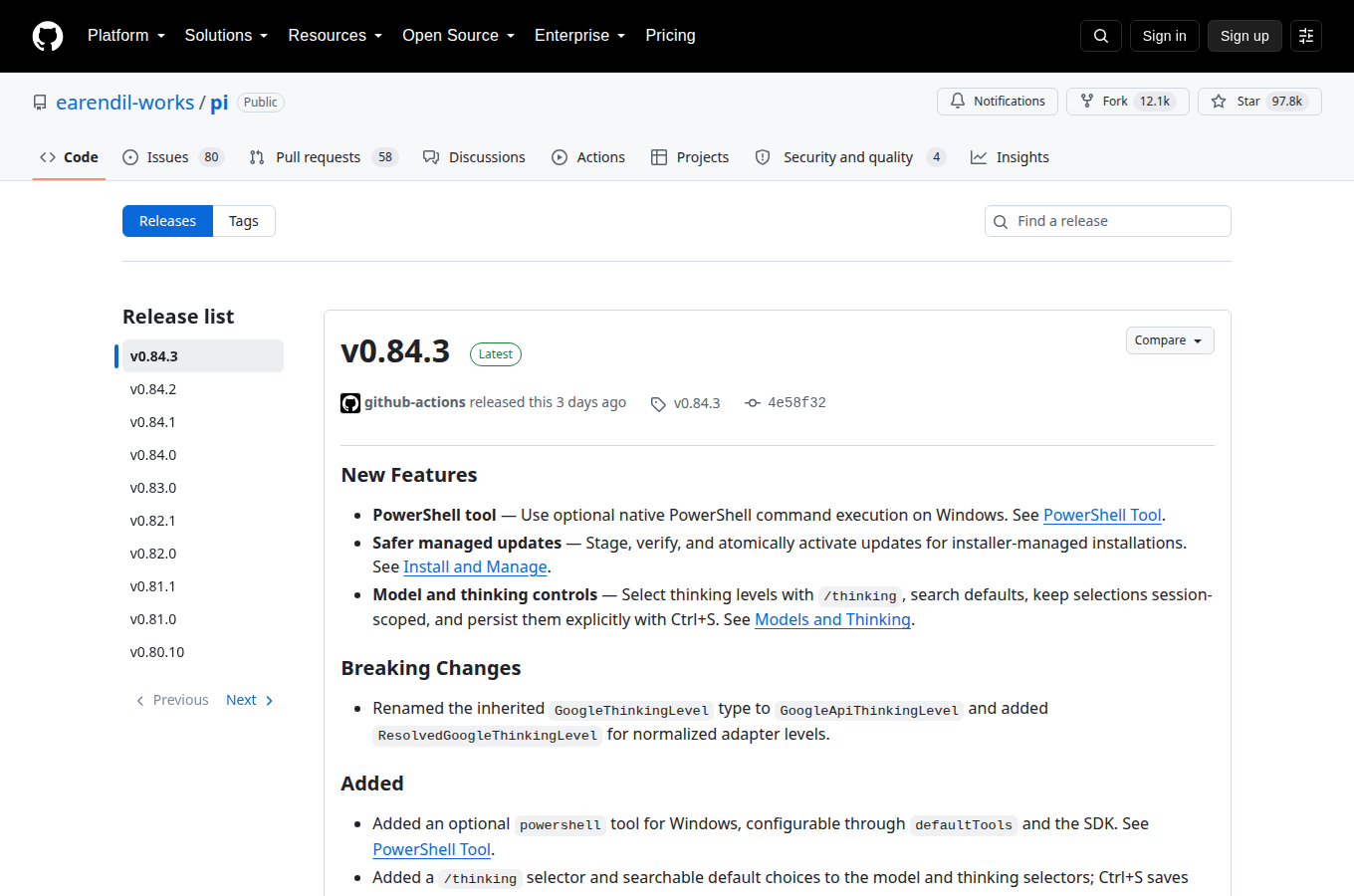The width and height of the screenshot is (1354, 896).
Task: Open the 4e58f32 commit link
Action: pos(796,402)
